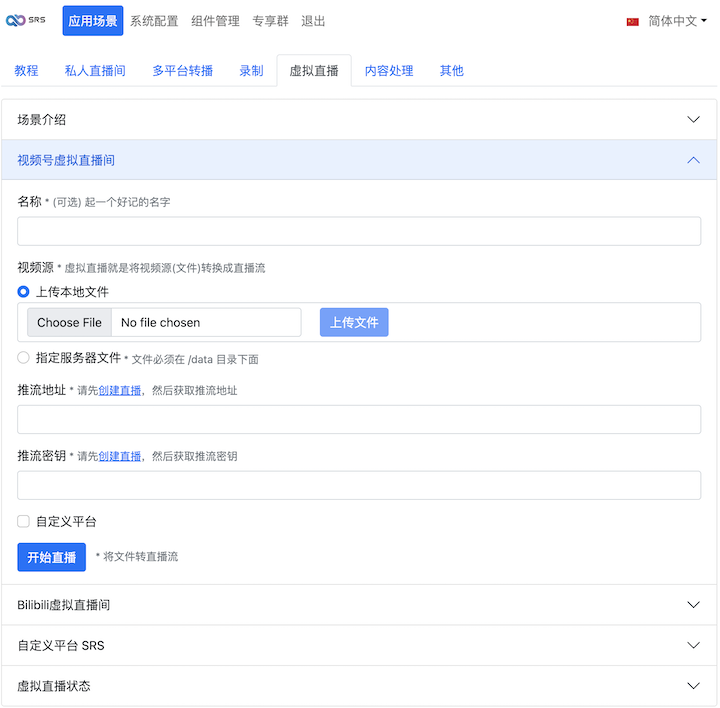Open 系统配置 in the top menu

click(154, 21)
